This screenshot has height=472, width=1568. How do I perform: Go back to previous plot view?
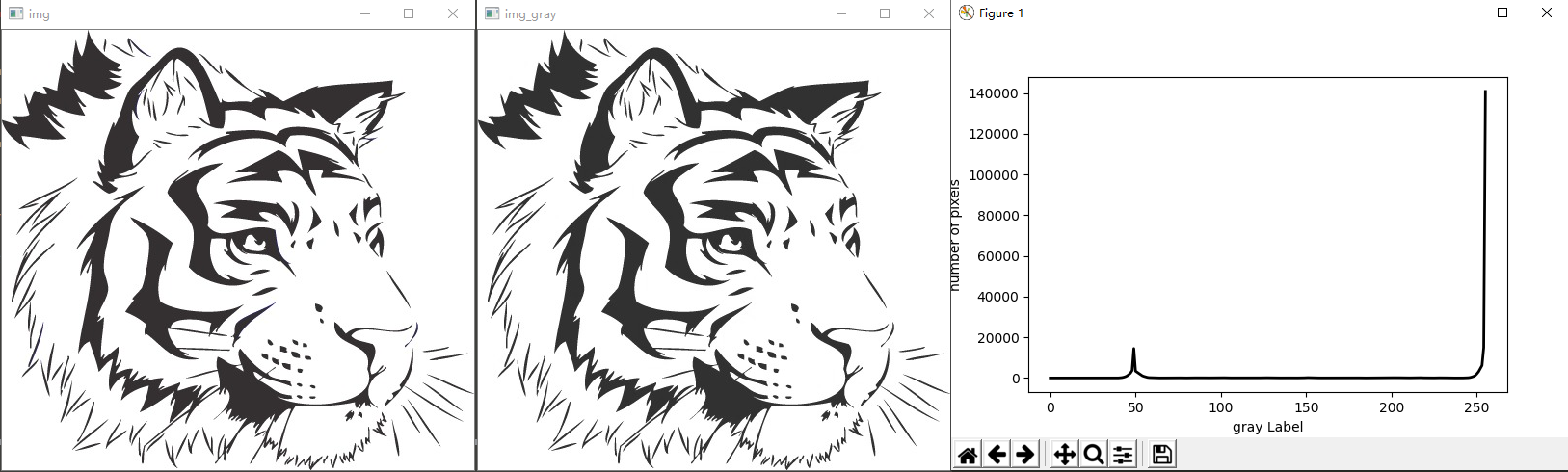tap(997, 455)
